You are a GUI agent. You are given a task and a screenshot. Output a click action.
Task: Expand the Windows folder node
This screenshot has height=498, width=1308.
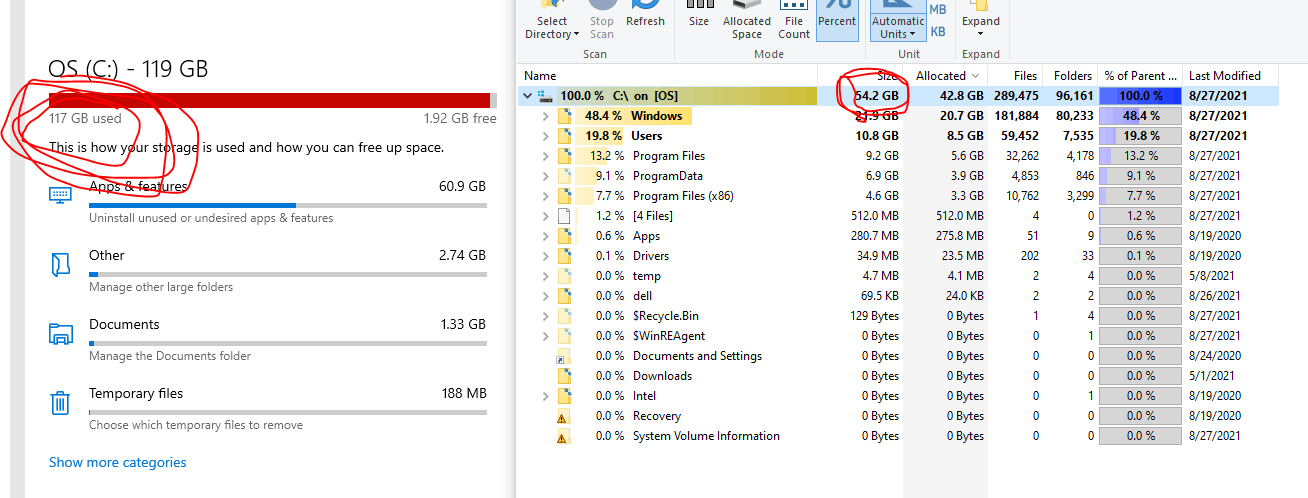(x=546, y=116)
